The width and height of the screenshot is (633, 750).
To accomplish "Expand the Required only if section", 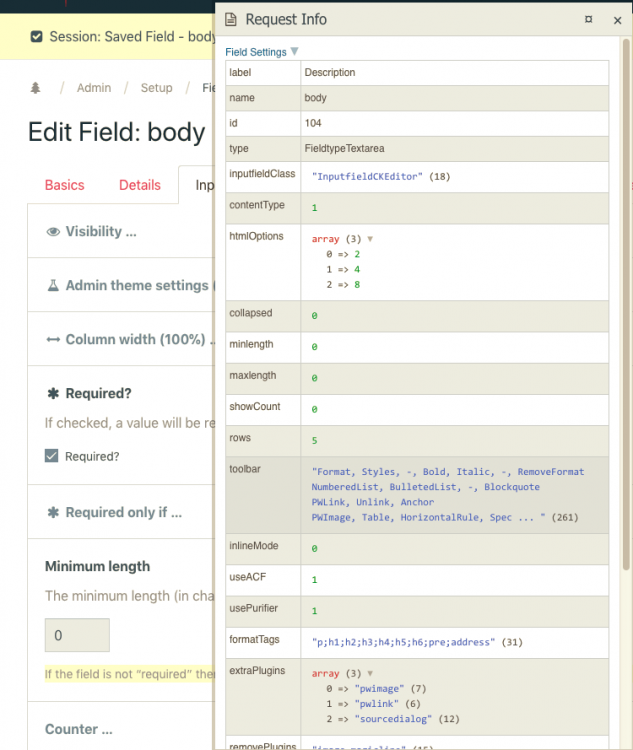I will (x=123, y=512).
